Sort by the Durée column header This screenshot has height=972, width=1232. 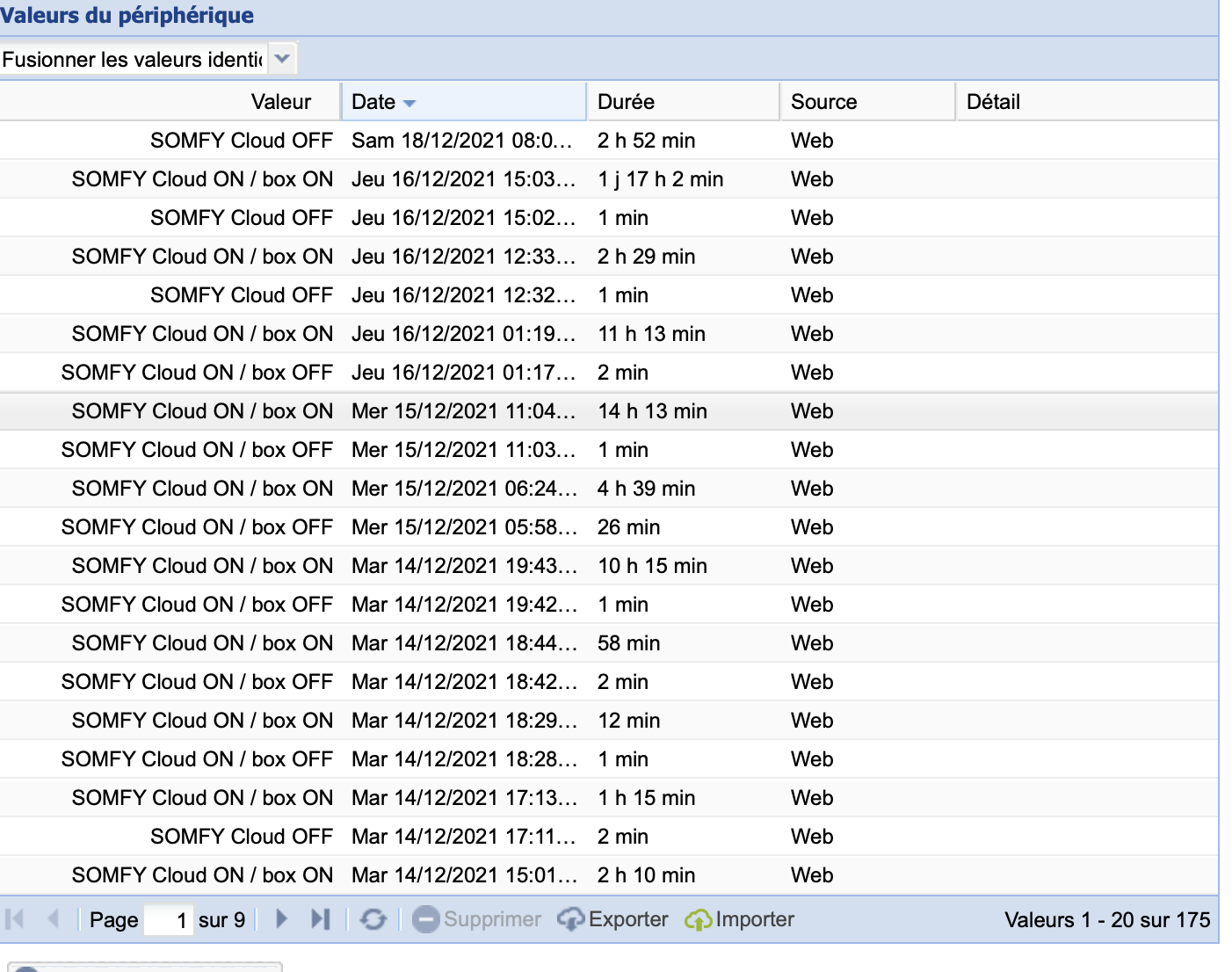coord(683,102)
